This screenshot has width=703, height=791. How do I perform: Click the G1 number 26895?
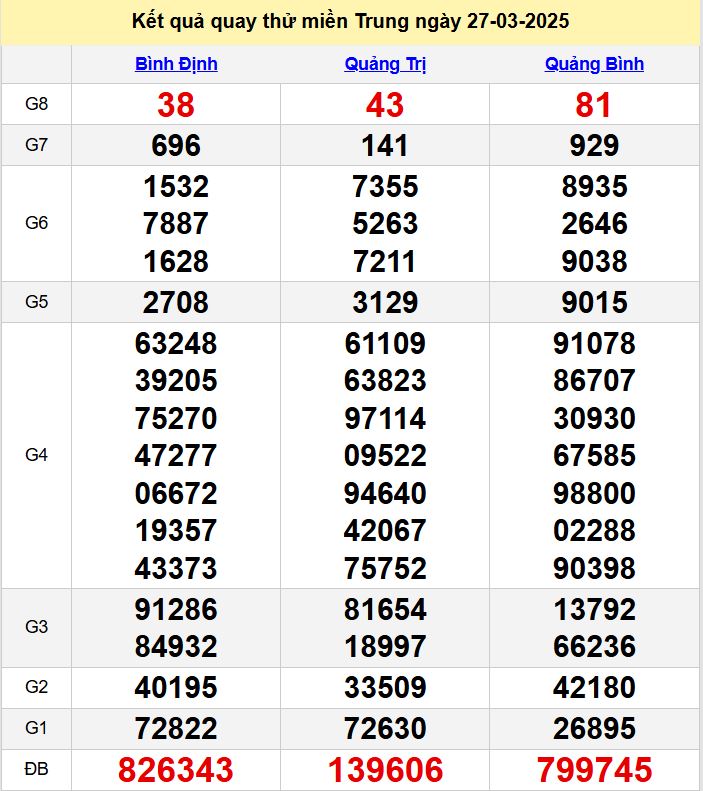(x=595, y=728)
